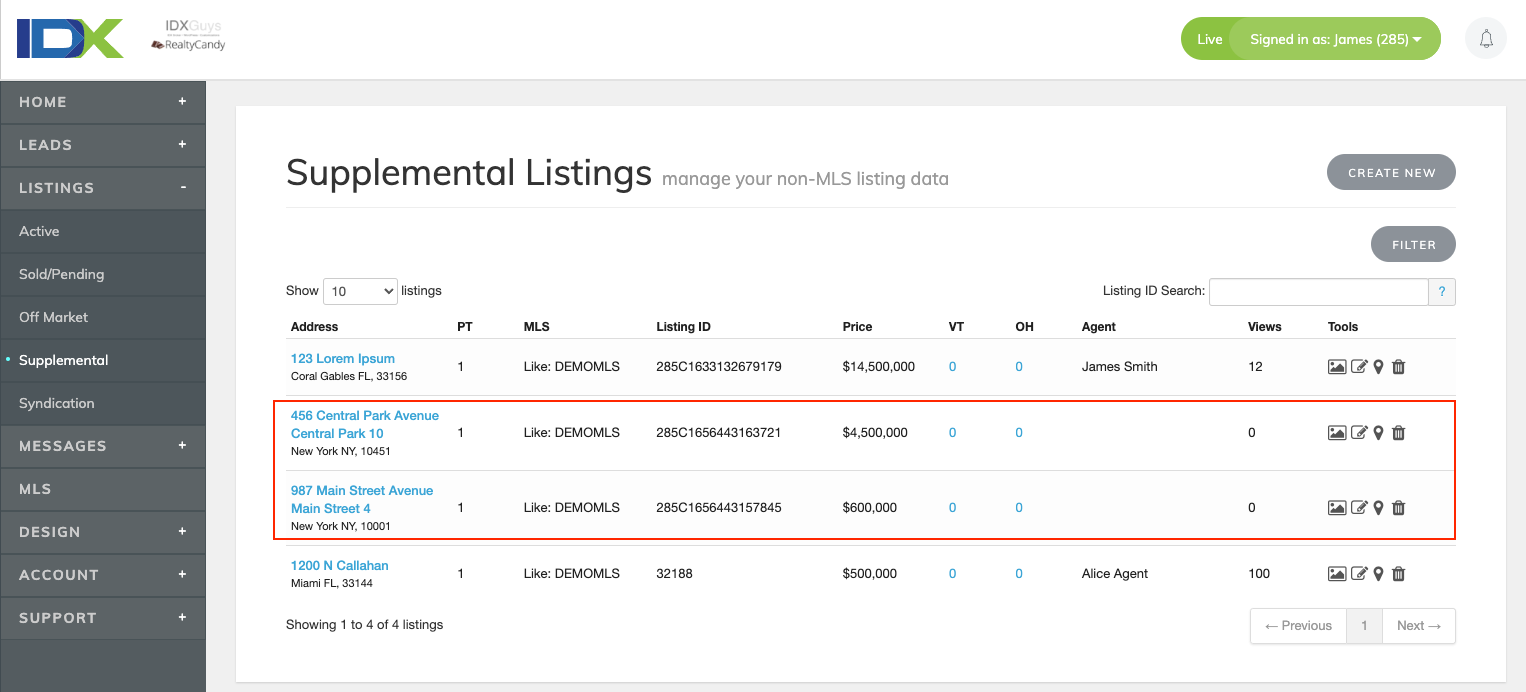
Task: Click the Listing ID Search help icon
Action: (1442, 292)
